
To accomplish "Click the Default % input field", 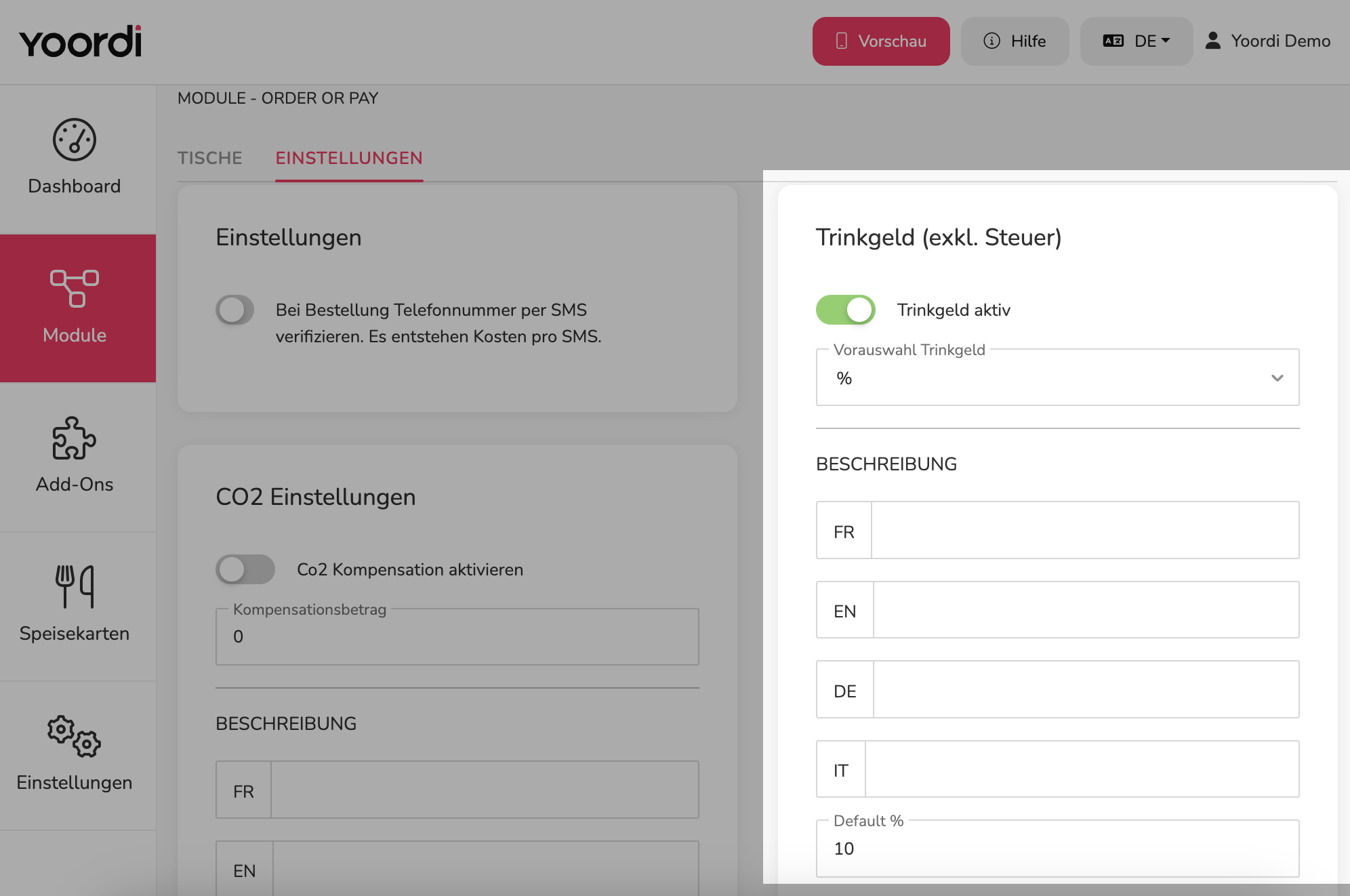I will coord(1057,849).
